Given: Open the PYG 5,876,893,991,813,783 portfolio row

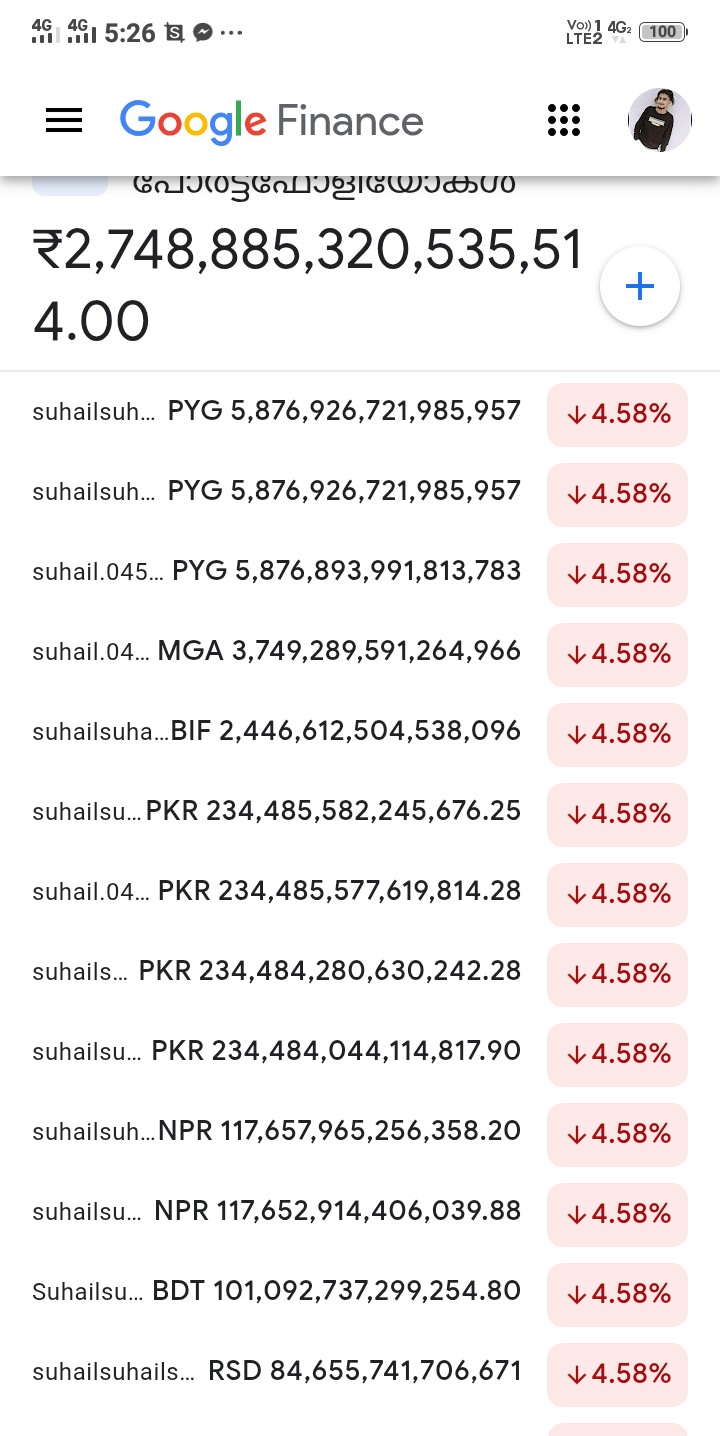Looking at the screenshot, I should 277,571.
